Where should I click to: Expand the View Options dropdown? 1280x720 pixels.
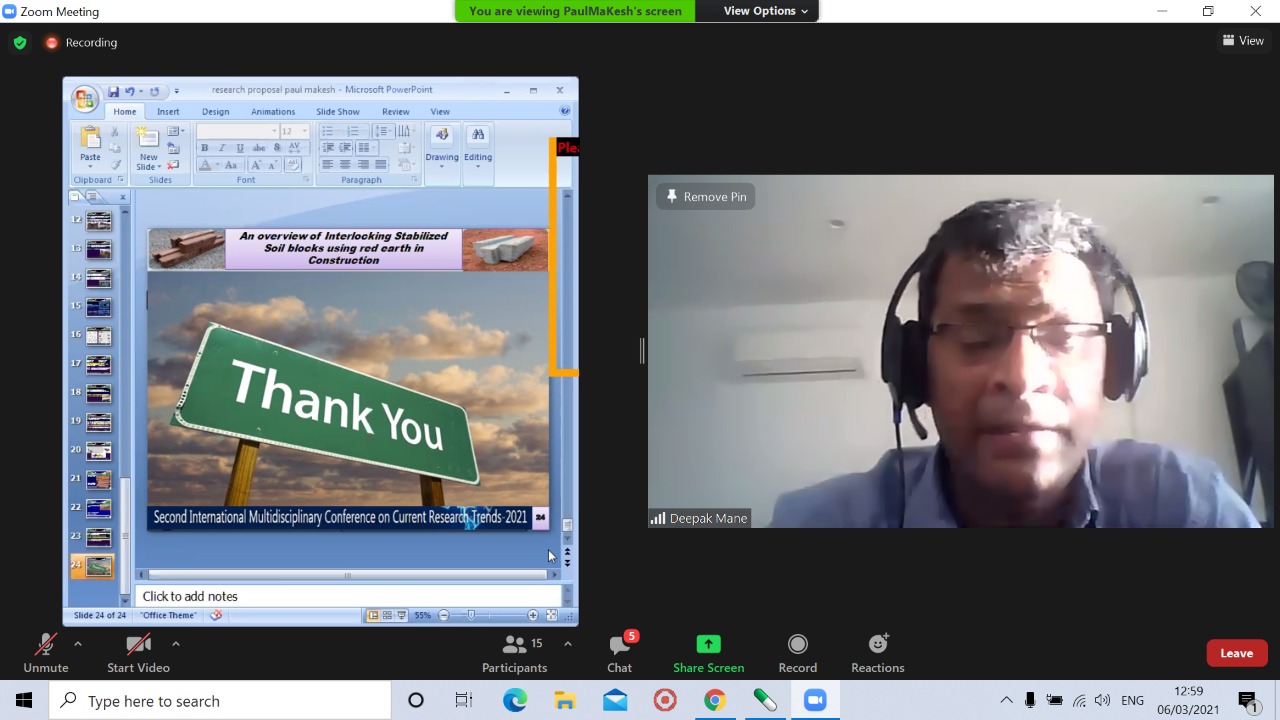coord(765,11)
